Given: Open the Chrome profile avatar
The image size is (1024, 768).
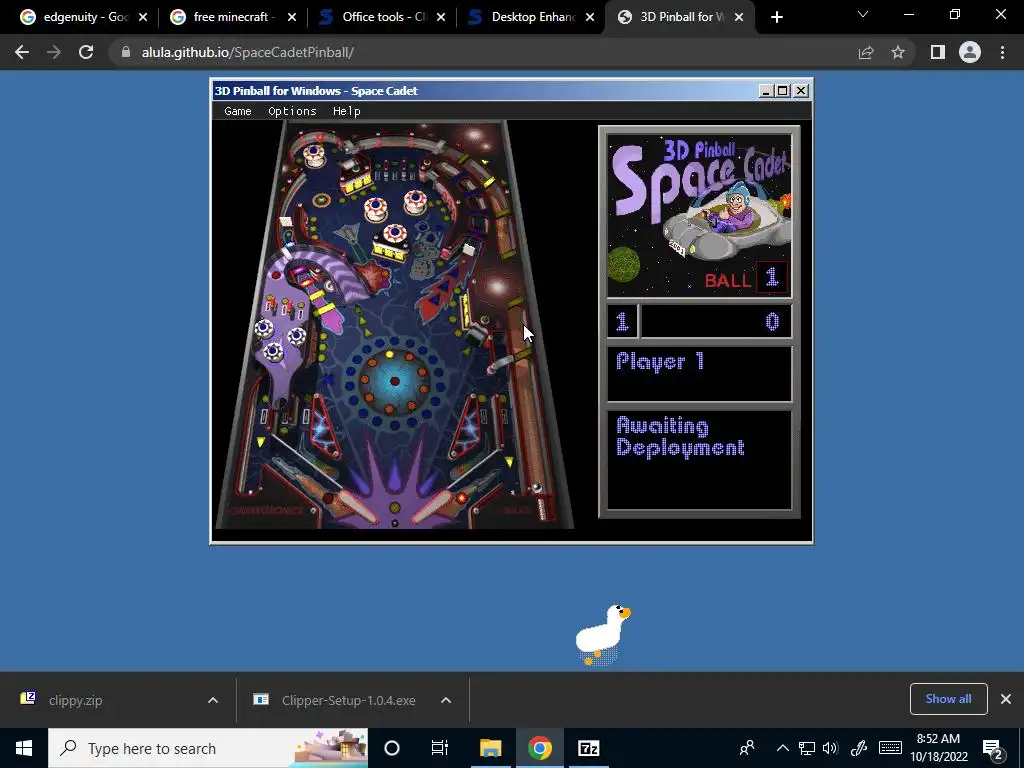Looking at the screenshot, I should coord(970,52).
